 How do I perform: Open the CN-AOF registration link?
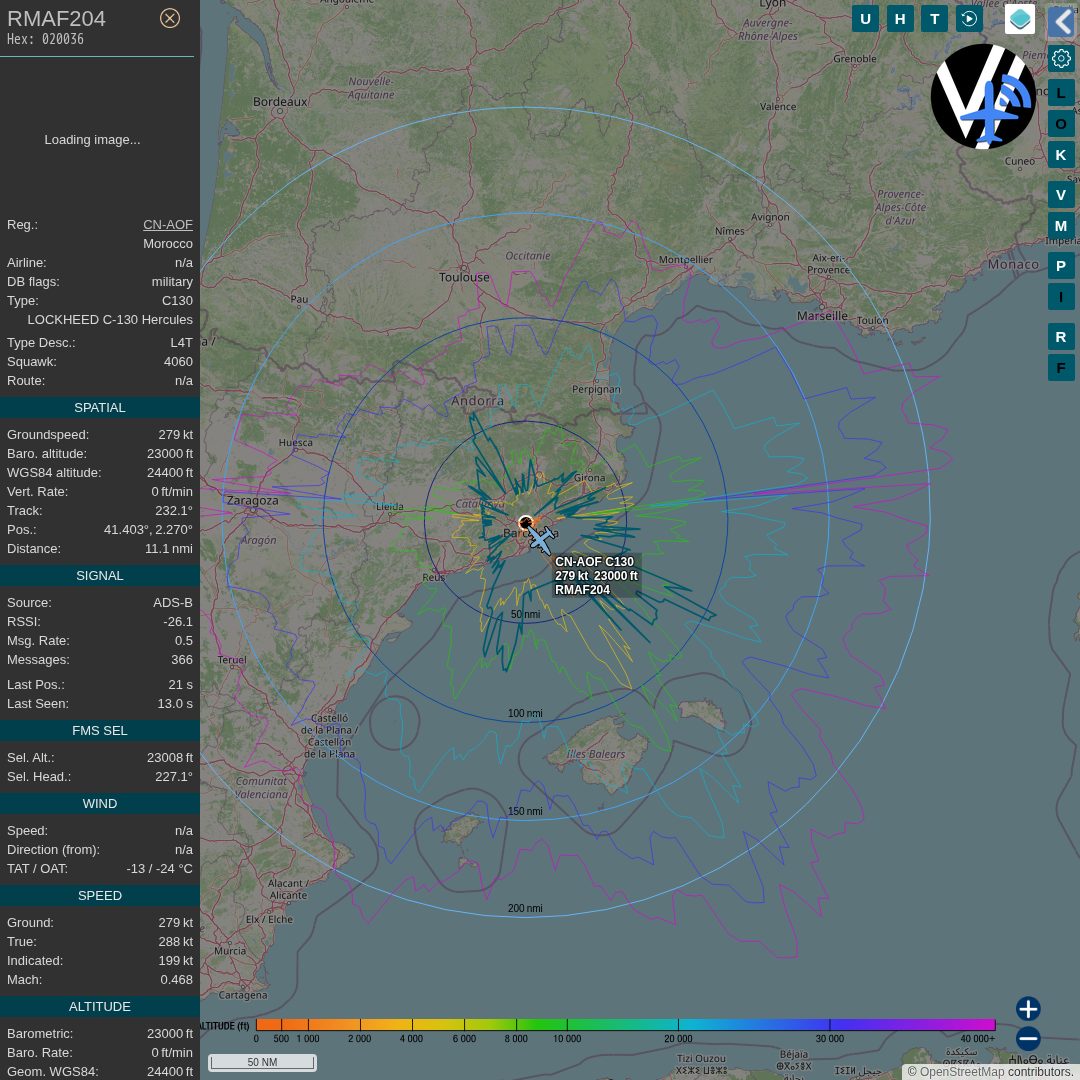[167, 225]
